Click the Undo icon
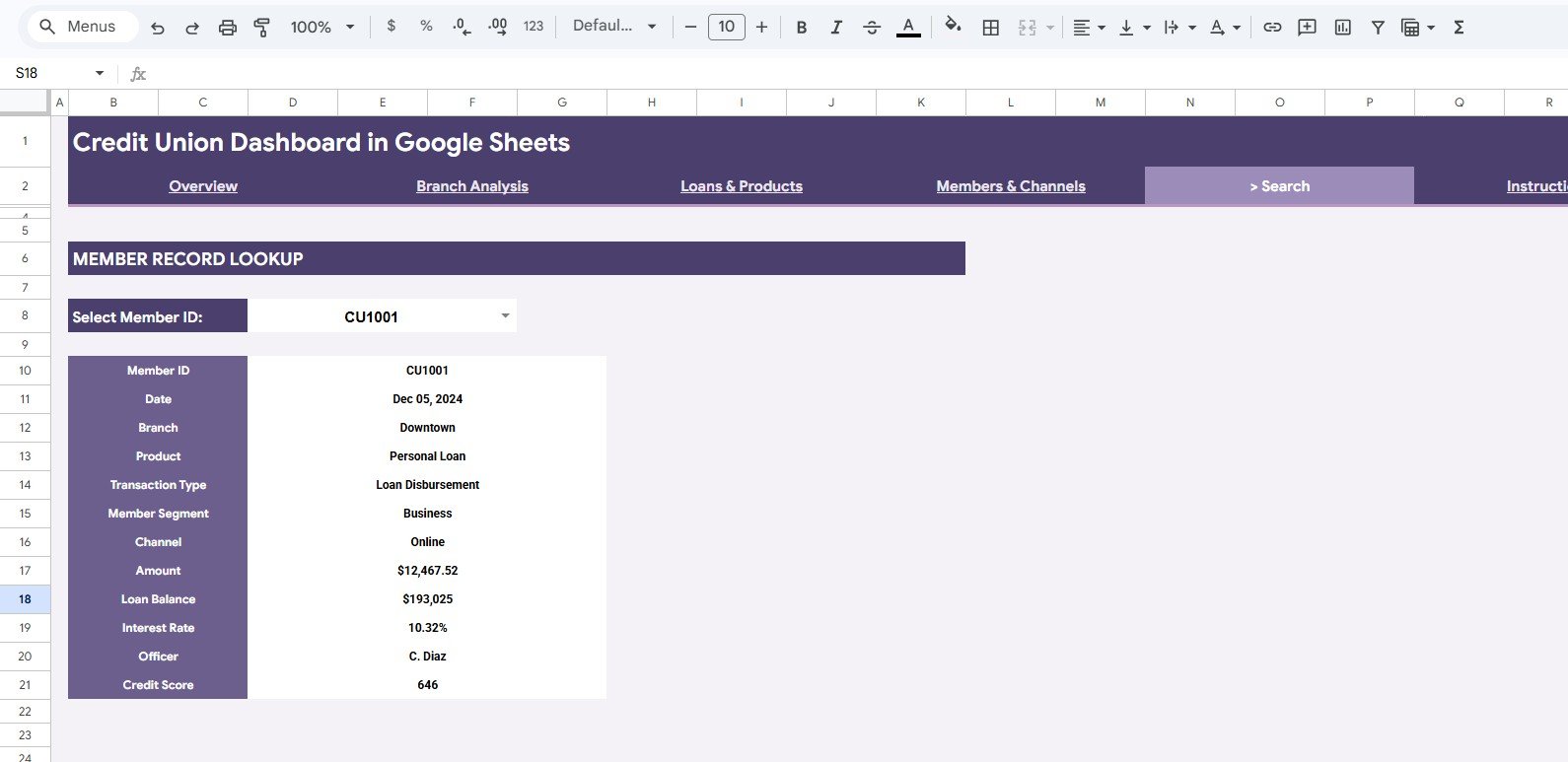 (x=158, y=28)
